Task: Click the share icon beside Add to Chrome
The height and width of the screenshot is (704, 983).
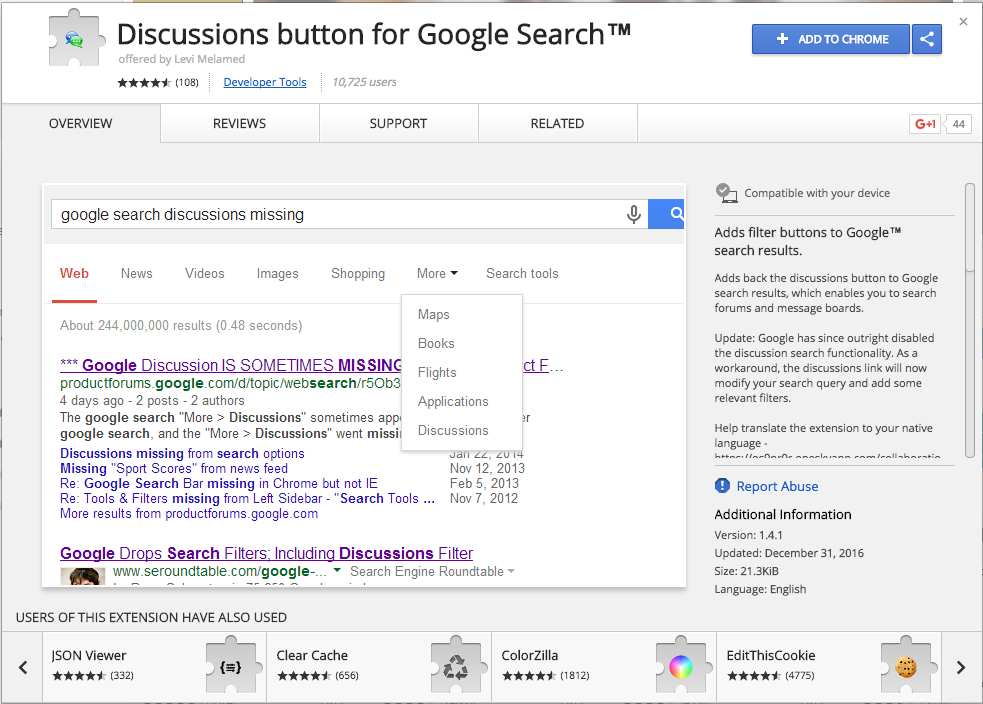Action: pyautogui.click(x=927, y=39)
